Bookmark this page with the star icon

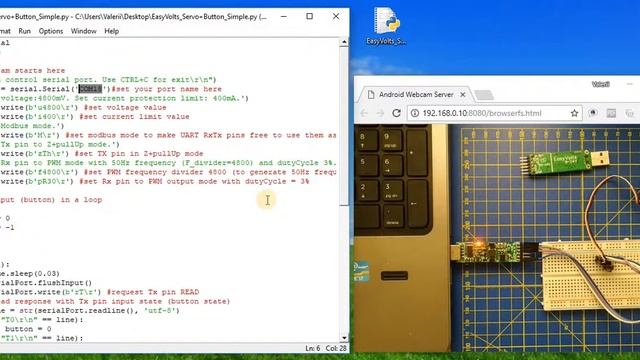coord(574,113)
